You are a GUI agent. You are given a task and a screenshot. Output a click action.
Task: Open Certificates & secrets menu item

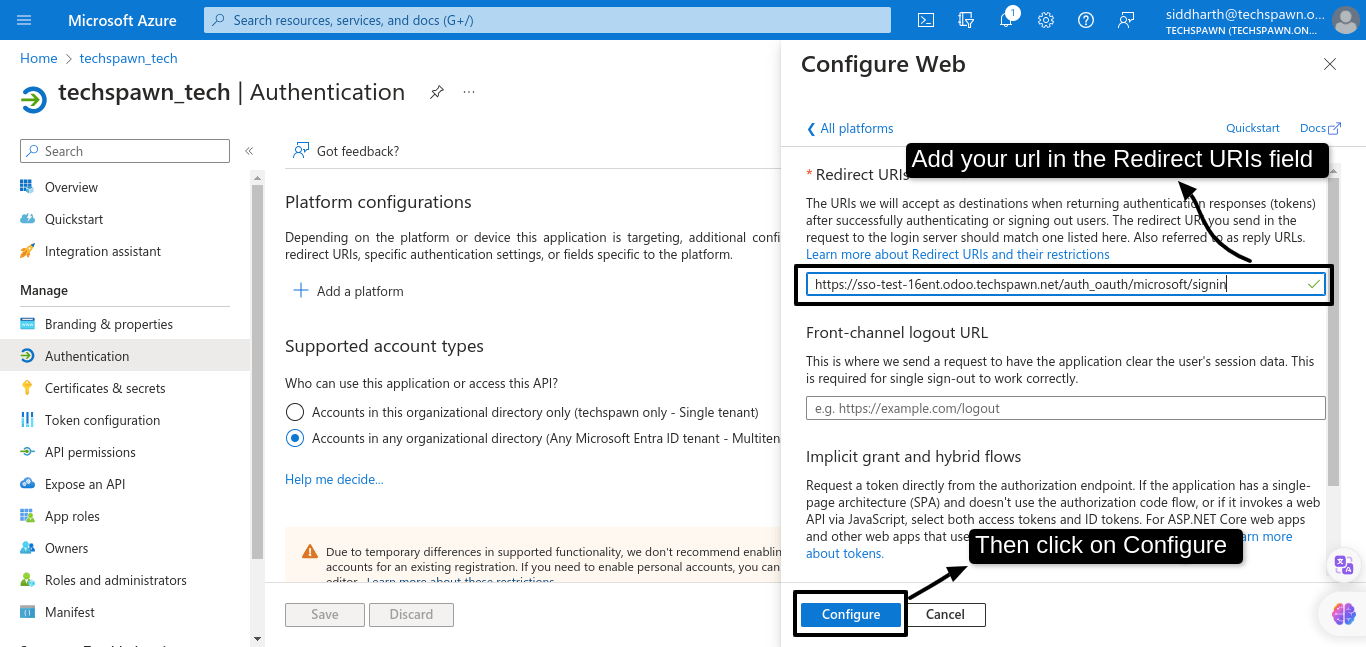pos(105,388)
